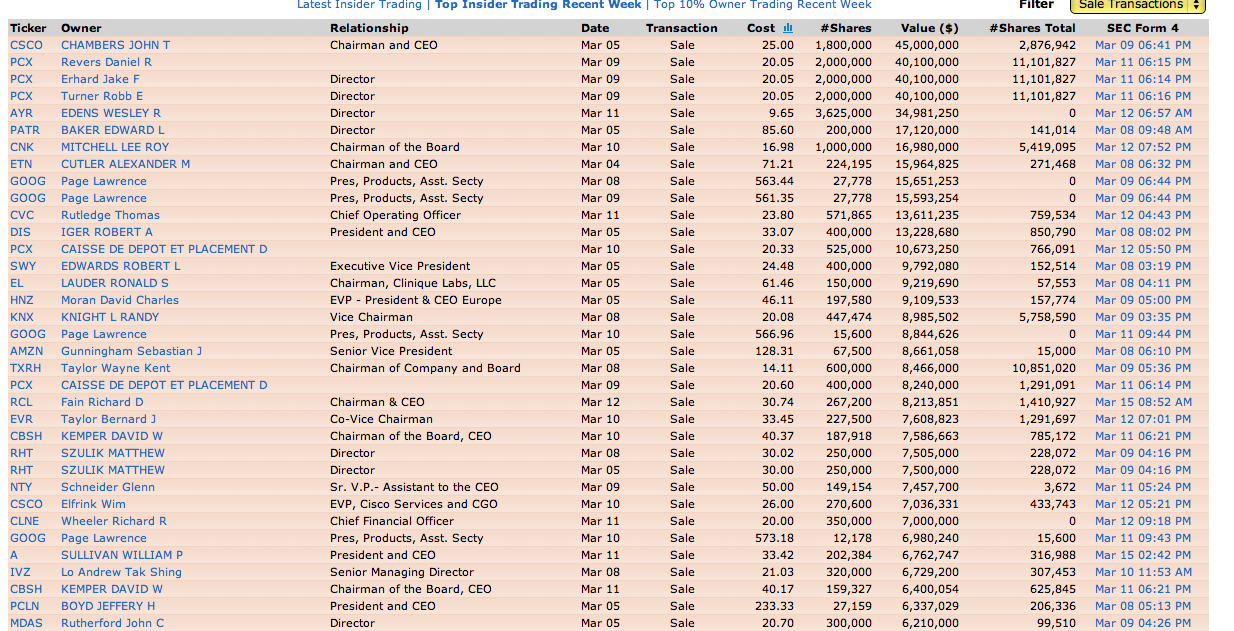Open owner Rutherford John C link
Image resolution: width=1234 pixels, height=631 pixels.
pyautogui.click(x=112, y=623)
